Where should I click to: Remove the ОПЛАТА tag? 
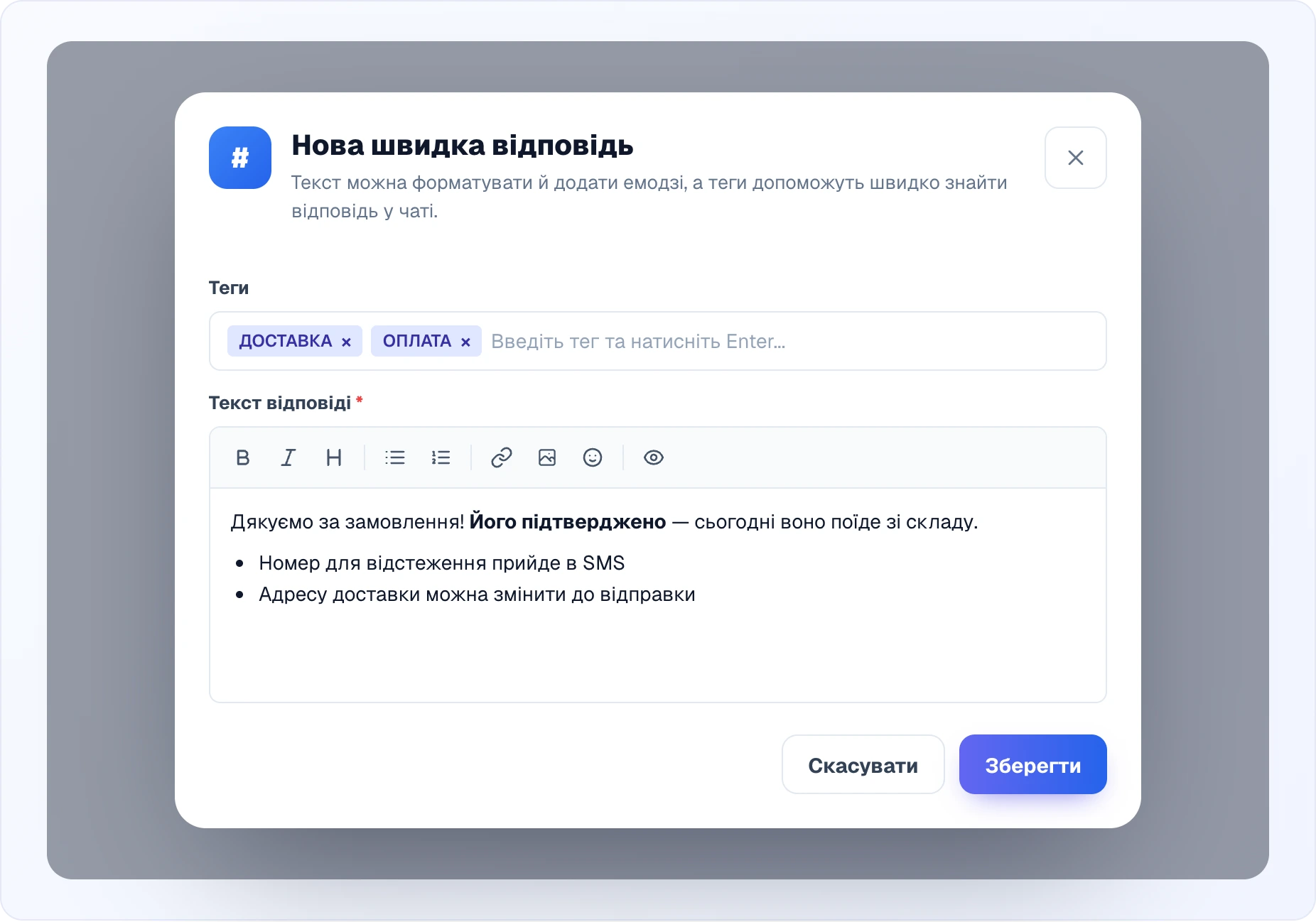click(465, 342)
